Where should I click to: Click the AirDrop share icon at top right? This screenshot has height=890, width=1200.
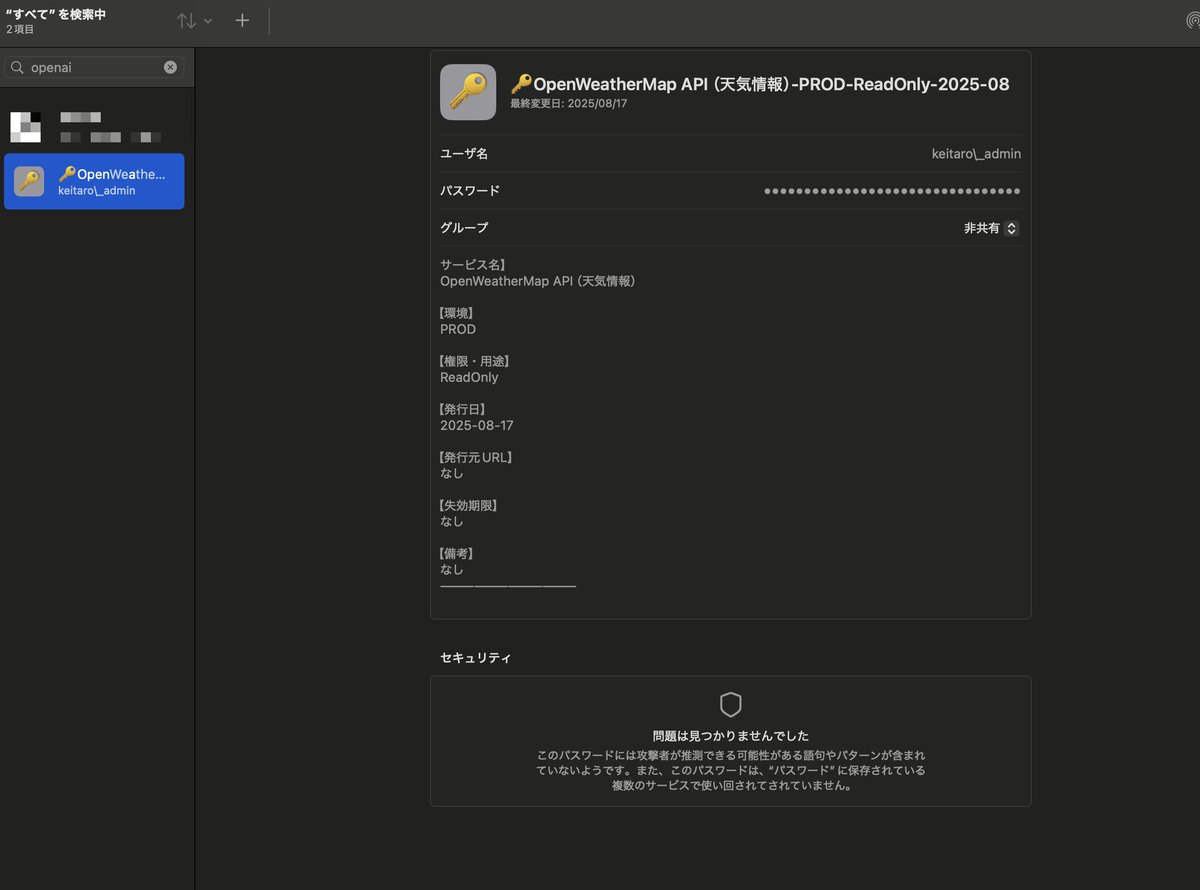[x=1191, y=20]
